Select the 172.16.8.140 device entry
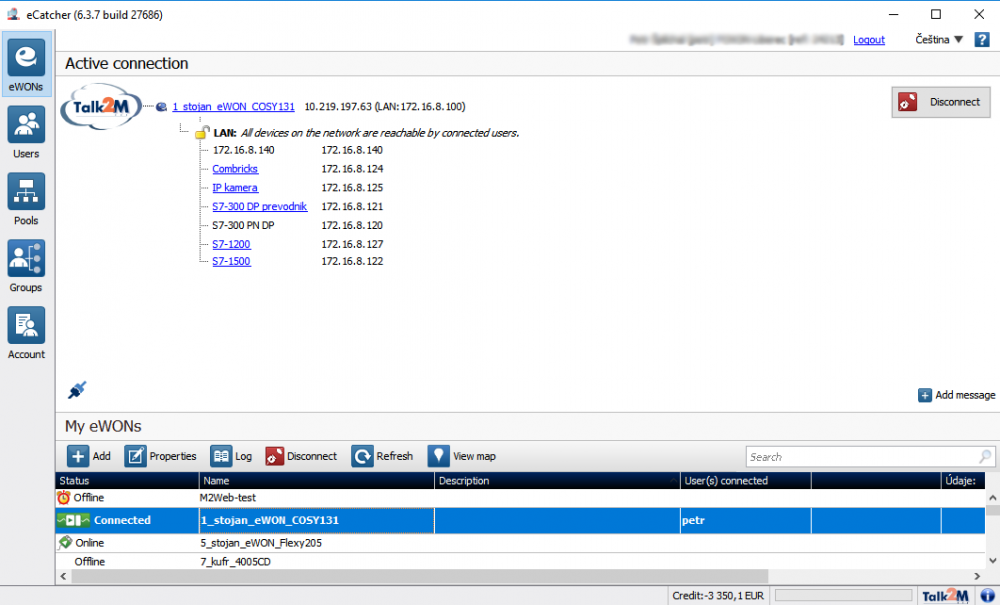Image resolution: width=1000 pixels, height=605 pixels. click(x=244, y=150)
